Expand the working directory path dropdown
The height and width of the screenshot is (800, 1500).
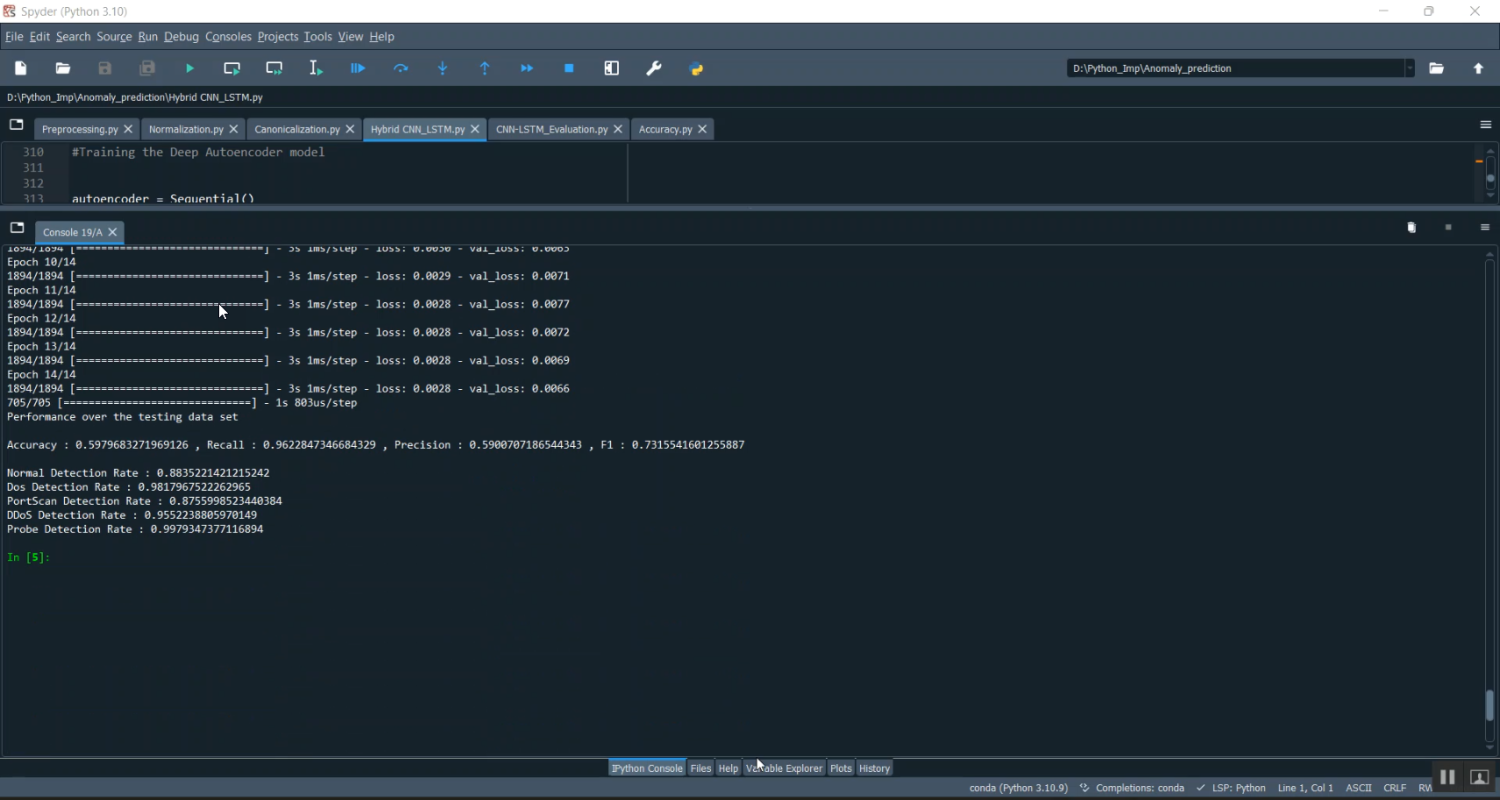coord(1410,68)
